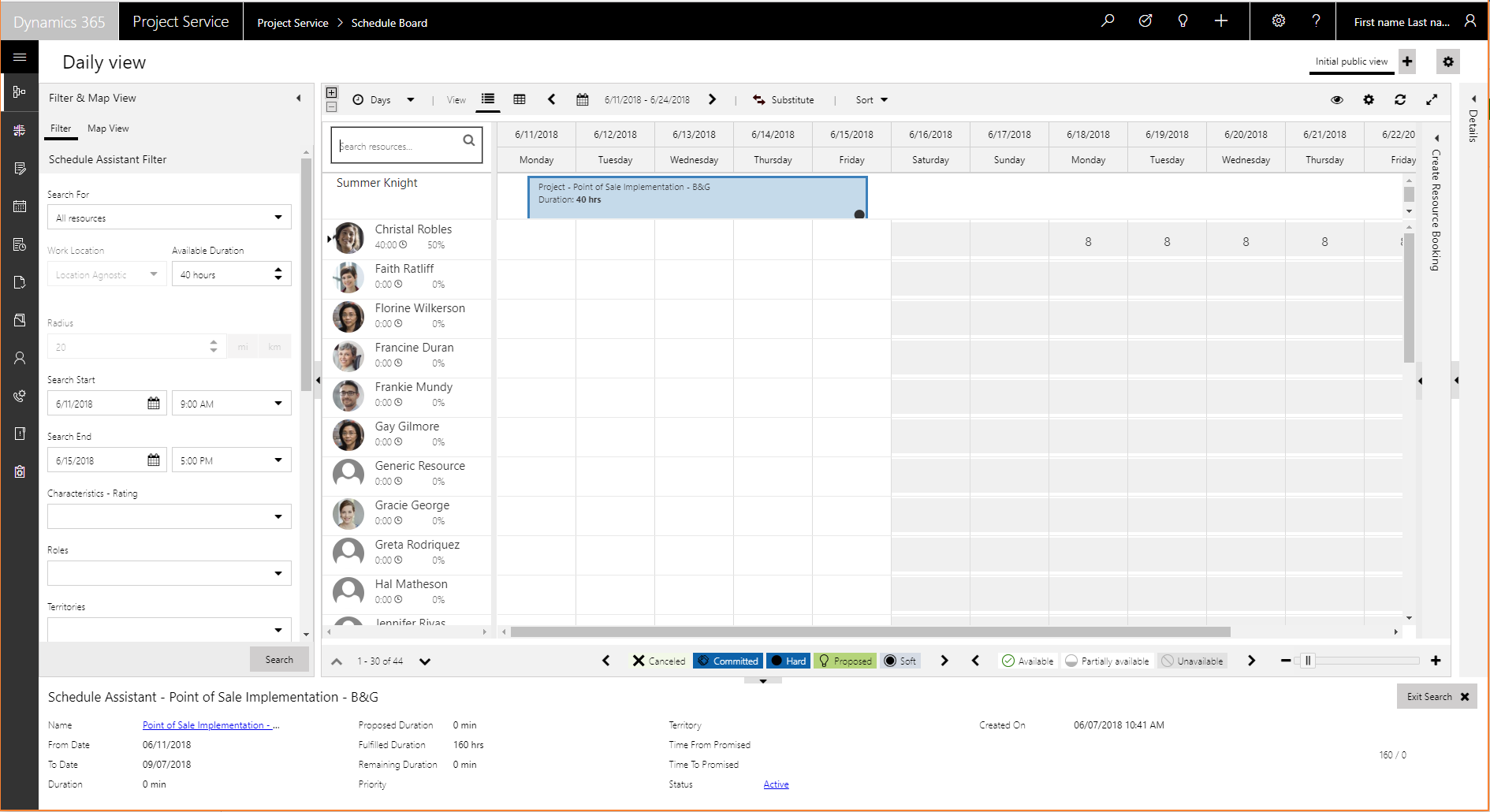
Task: Open the Days view dropdown
Action: 383,100
